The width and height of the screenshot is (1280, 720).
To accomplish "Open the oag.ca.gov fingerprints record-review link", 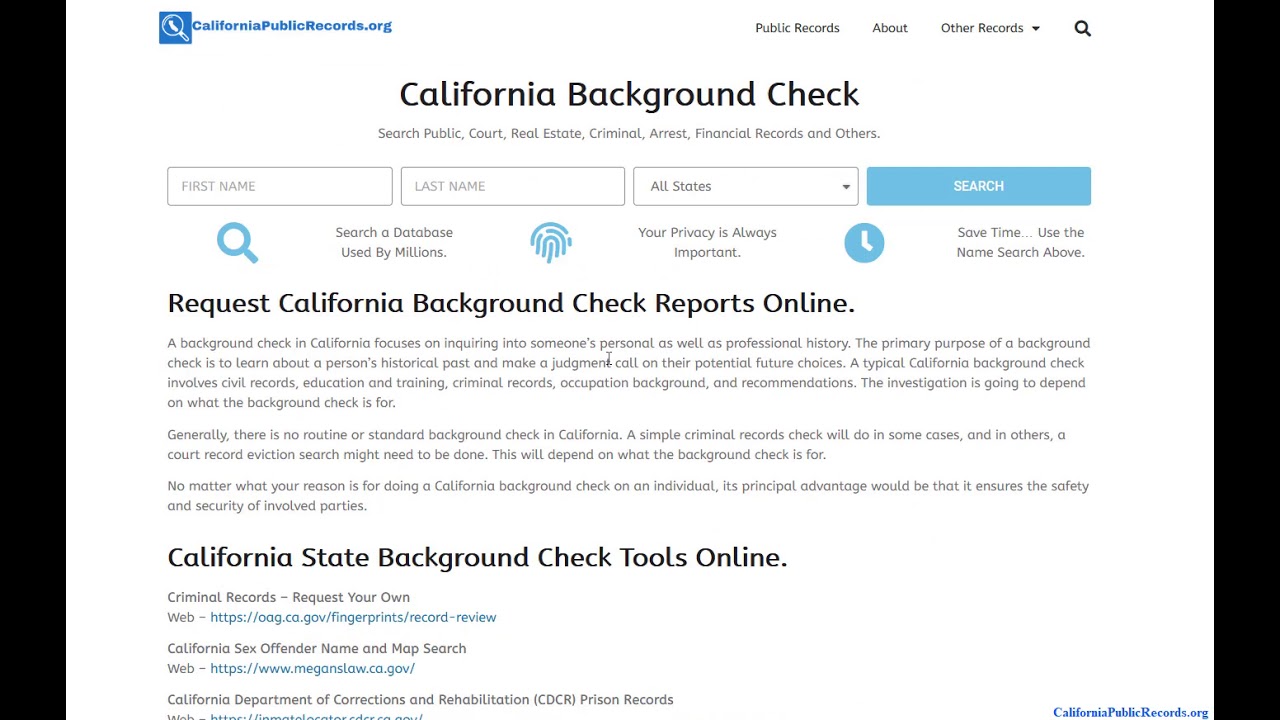I will pos(353,617).
